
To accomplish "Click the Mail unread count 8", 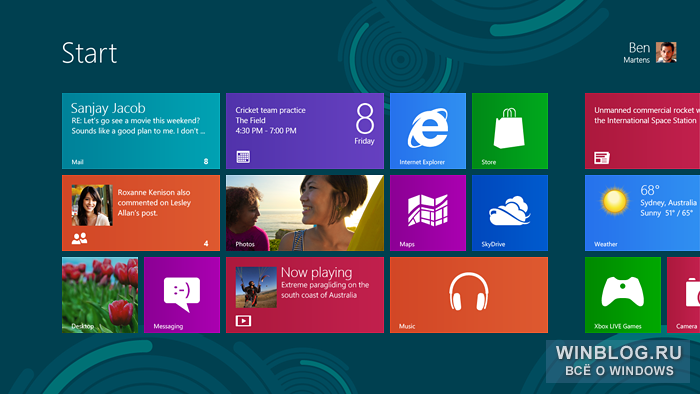I will (x=206, y=161).
